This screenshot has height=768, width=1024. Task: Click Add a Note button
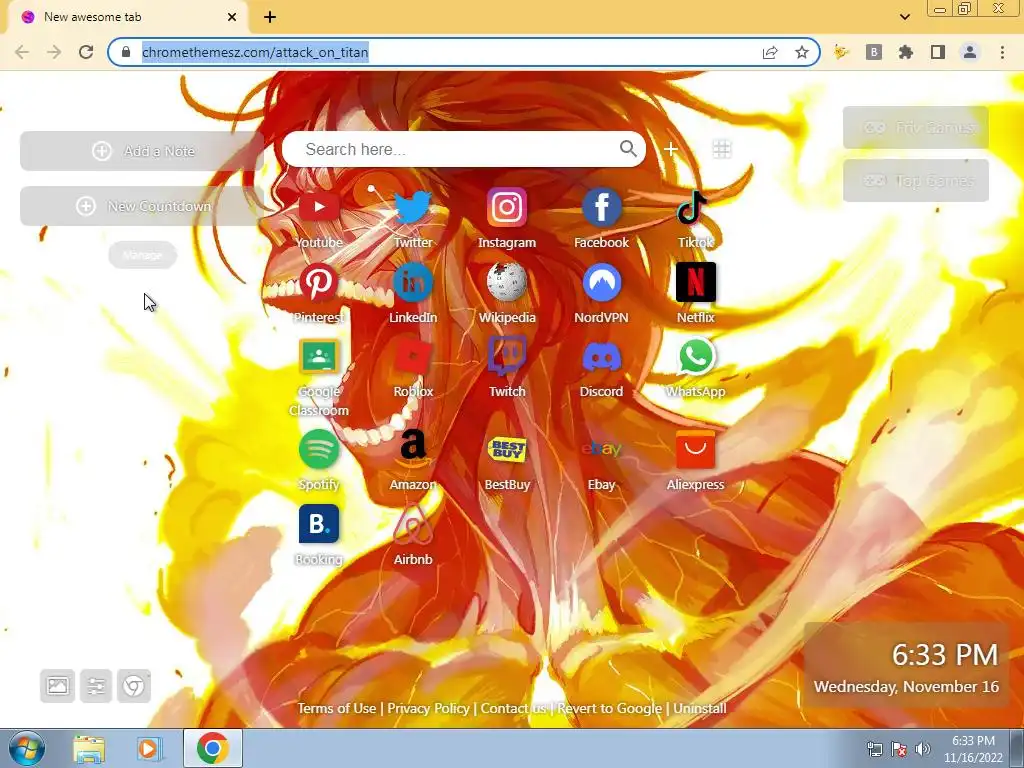pos(142,151)
